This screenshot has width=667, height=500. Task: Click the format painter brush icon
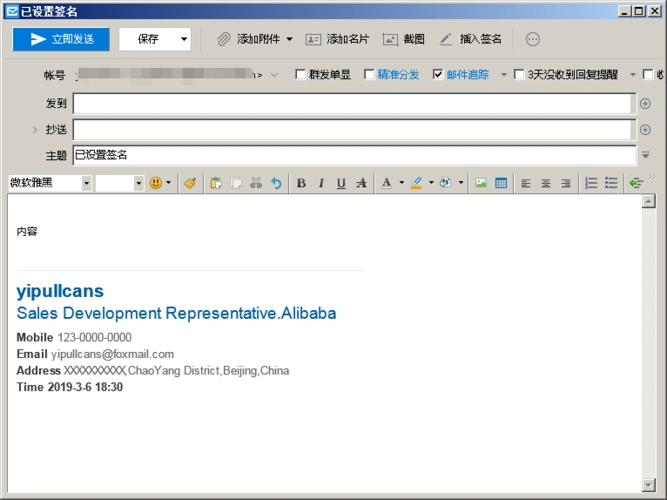190,183
